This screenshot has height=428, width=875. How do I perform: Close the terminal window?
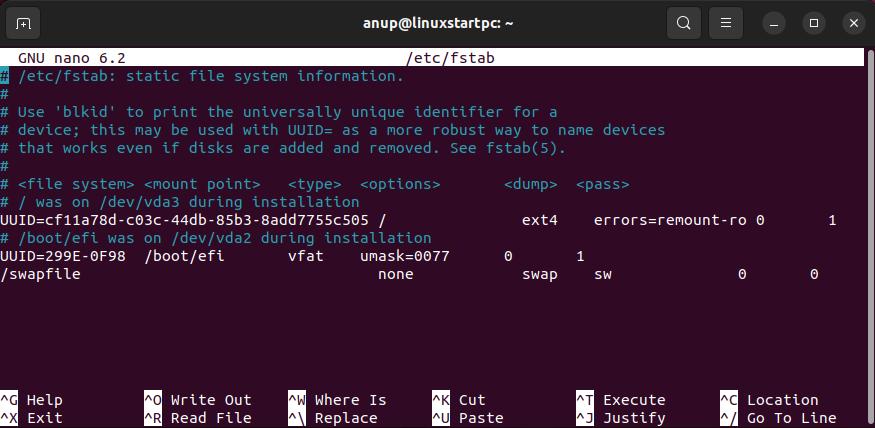coord(853,23)
